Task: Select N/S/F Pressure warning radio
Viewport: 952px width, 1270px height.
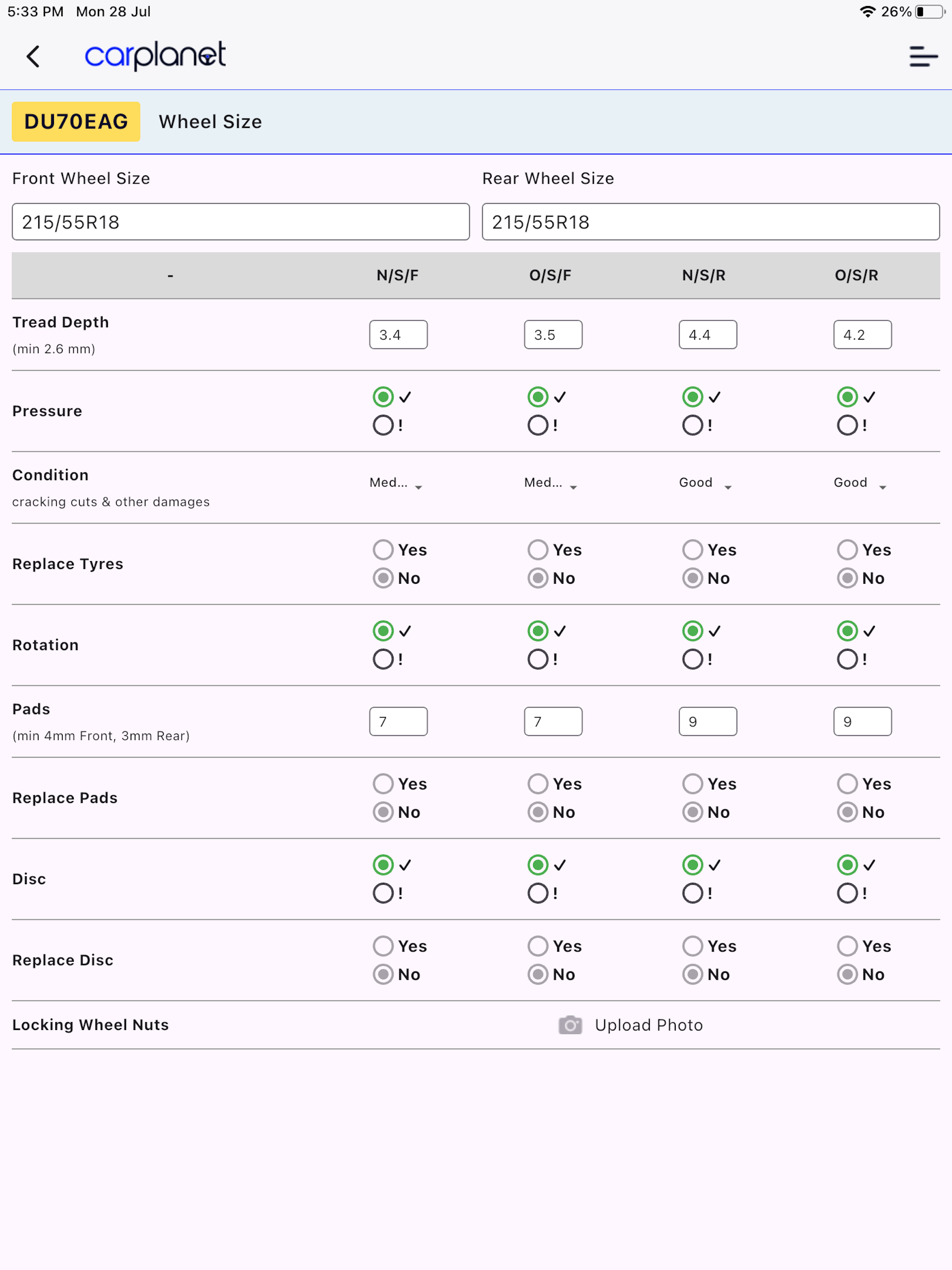Action: pos(383,425)
